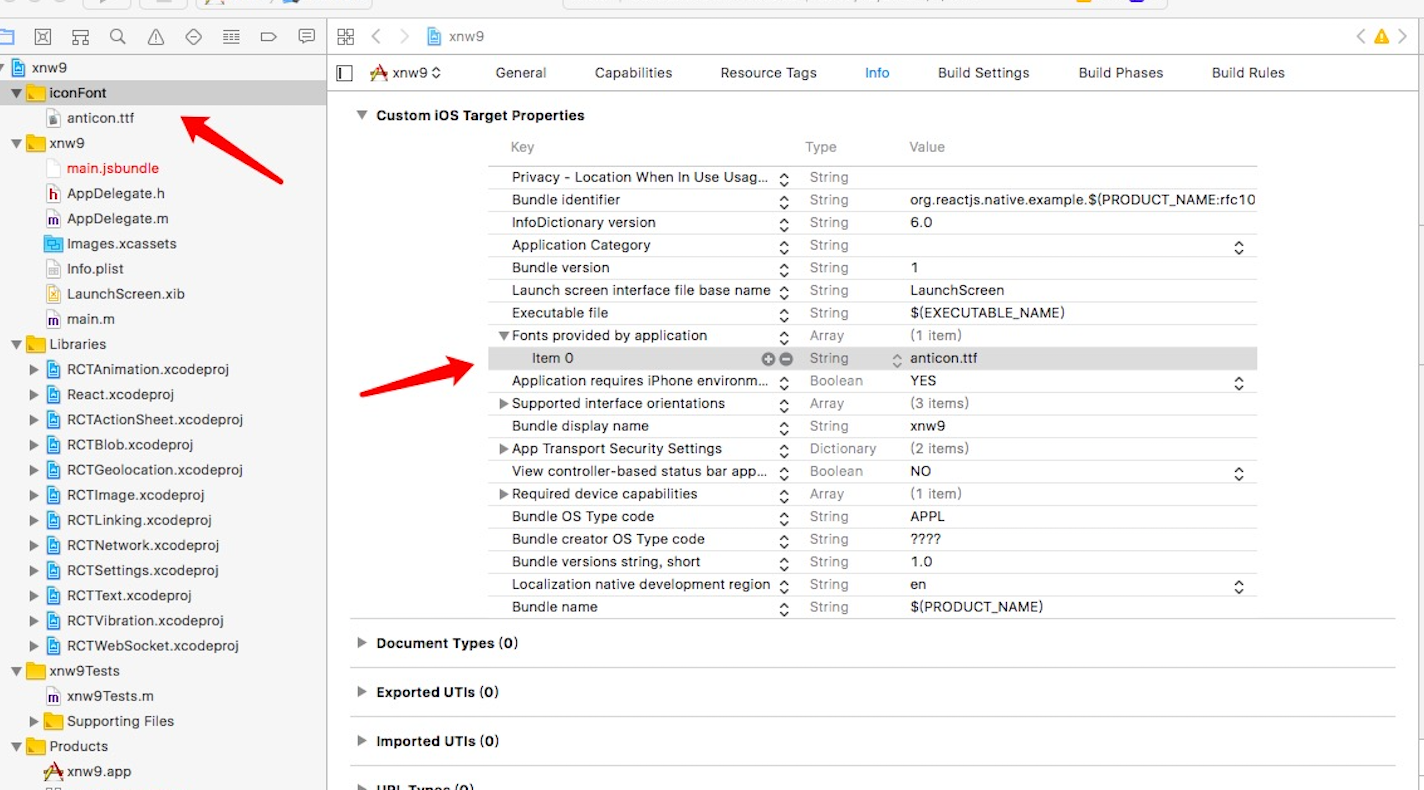
Task: Expand App Transport Security Settings row
Action: click(x=504, y=449)
